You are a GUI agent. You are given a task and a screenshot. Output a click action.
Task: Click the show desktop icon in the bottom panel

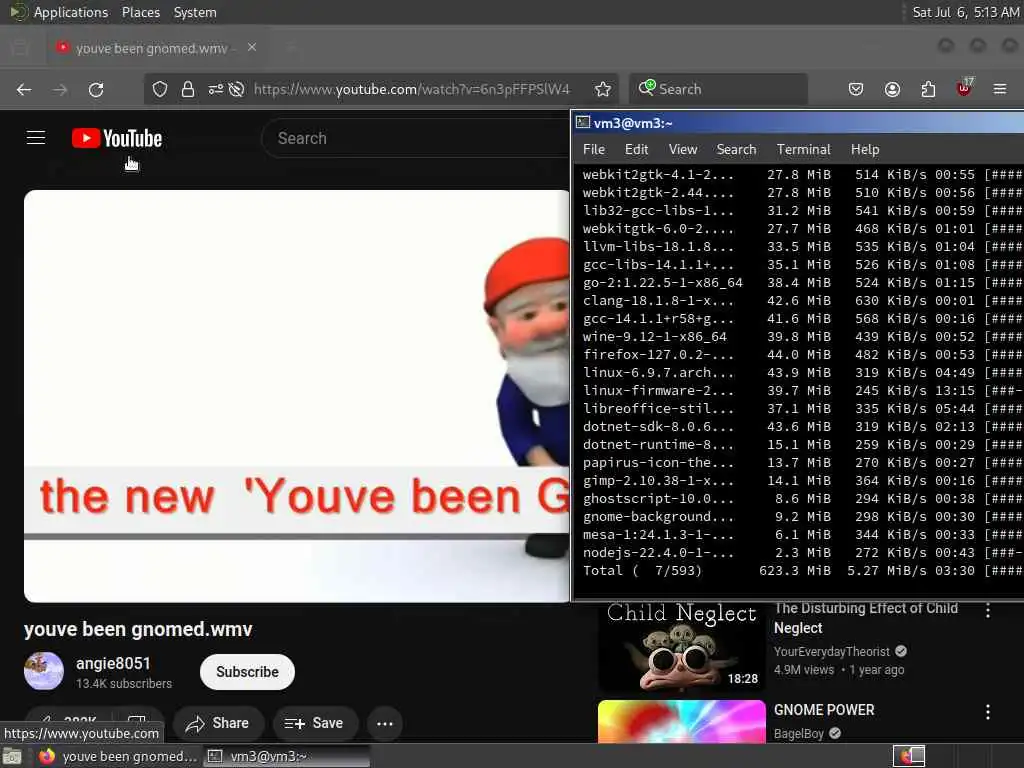point(12,757)
